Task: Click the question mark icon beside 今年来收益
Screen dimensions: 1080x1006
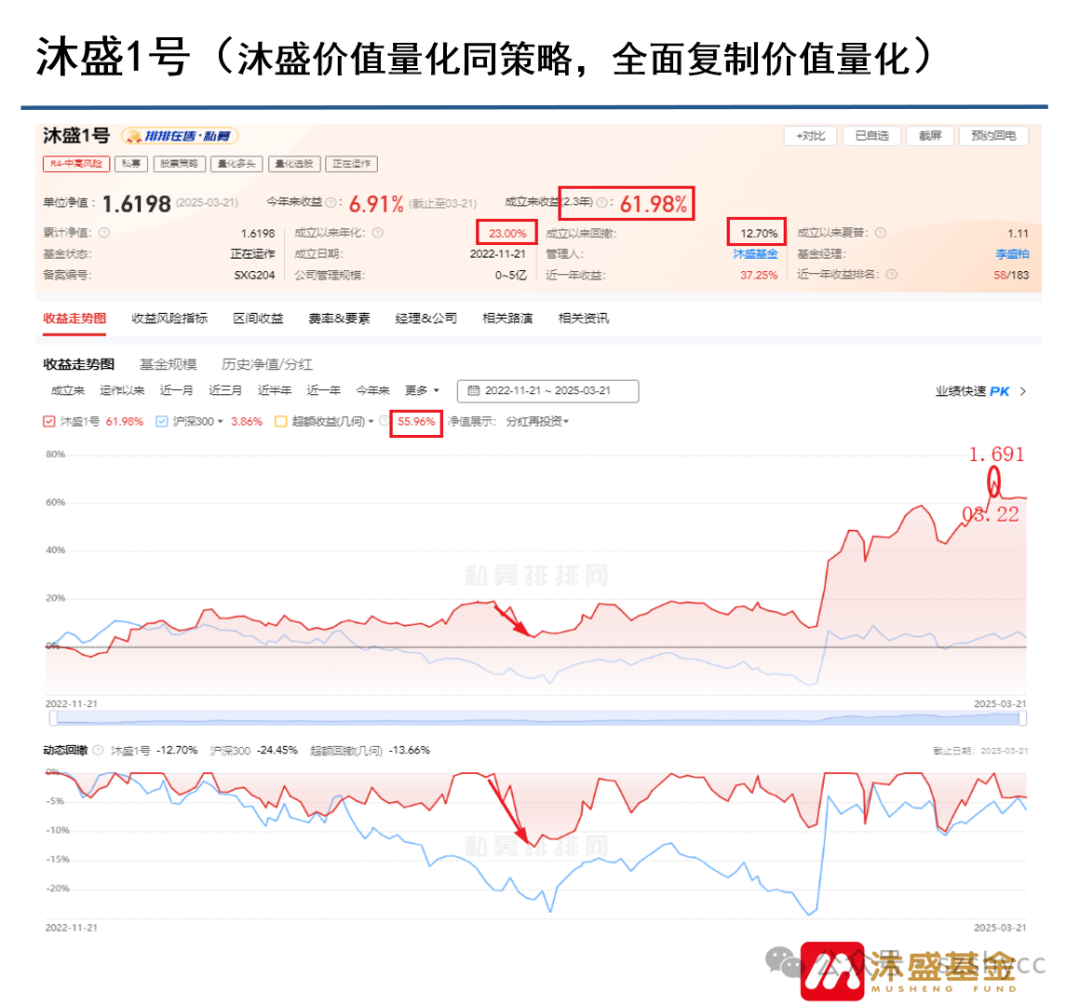Action: pos(330,204)
